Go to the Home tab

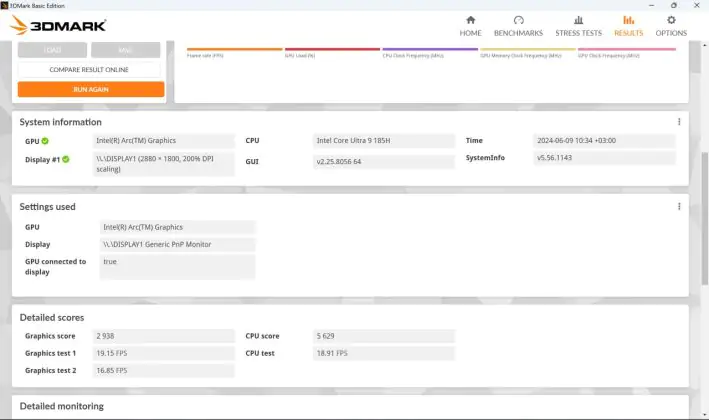click(470, 26)
